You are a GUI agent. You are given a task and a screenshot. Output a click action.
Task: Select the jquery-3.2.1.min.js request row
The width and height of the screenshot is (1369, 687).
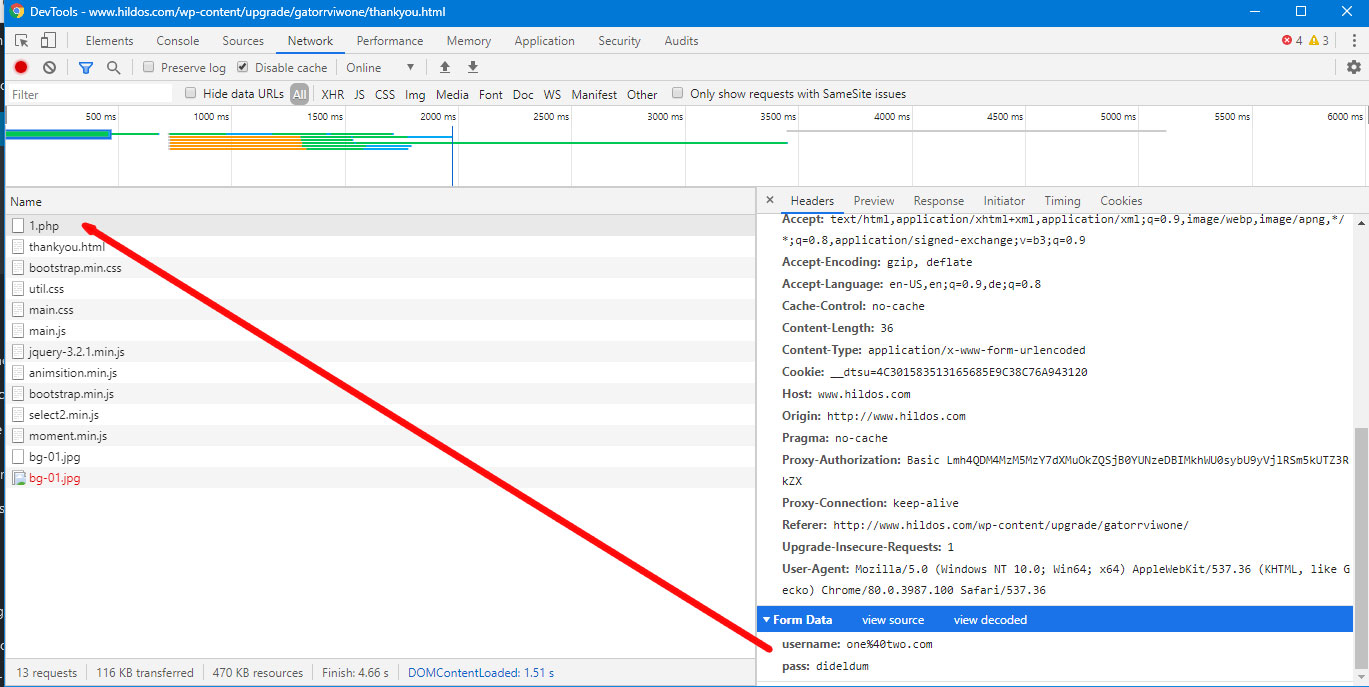(x=380, y=352)
